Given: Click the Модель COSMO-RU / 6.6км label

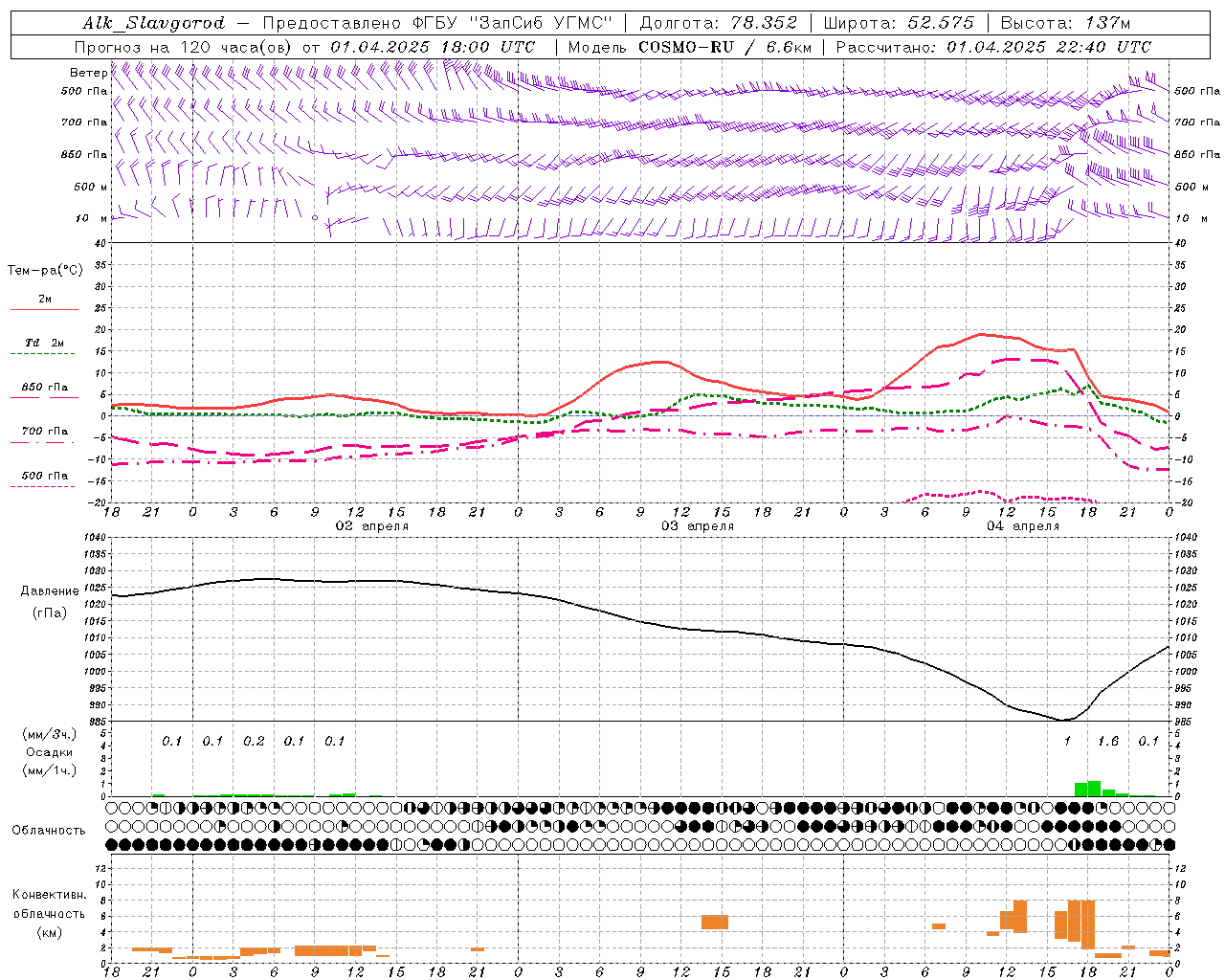Looking at the screenshot, I should pos(689,47).
